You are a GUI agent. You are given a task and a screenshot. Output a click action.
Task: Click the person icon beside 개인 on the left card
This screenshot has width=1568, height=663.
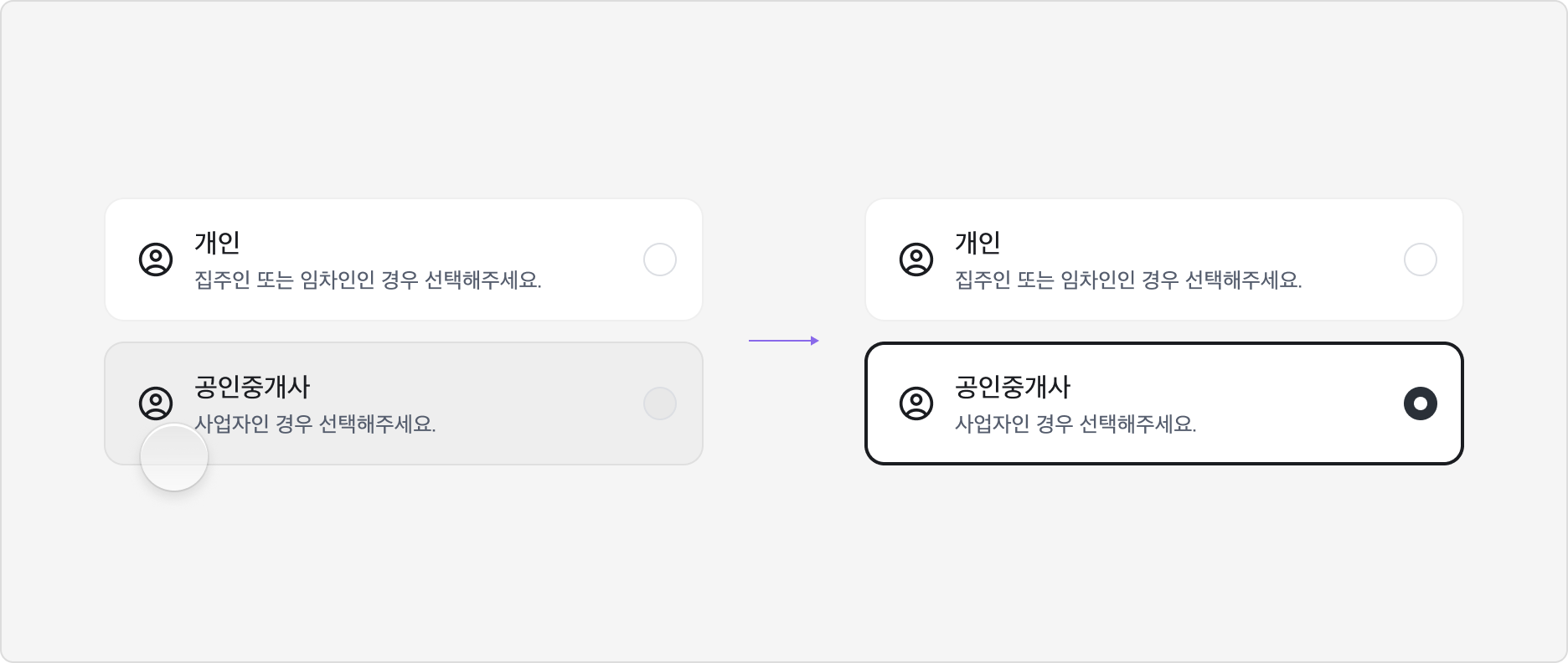(154, 260)
